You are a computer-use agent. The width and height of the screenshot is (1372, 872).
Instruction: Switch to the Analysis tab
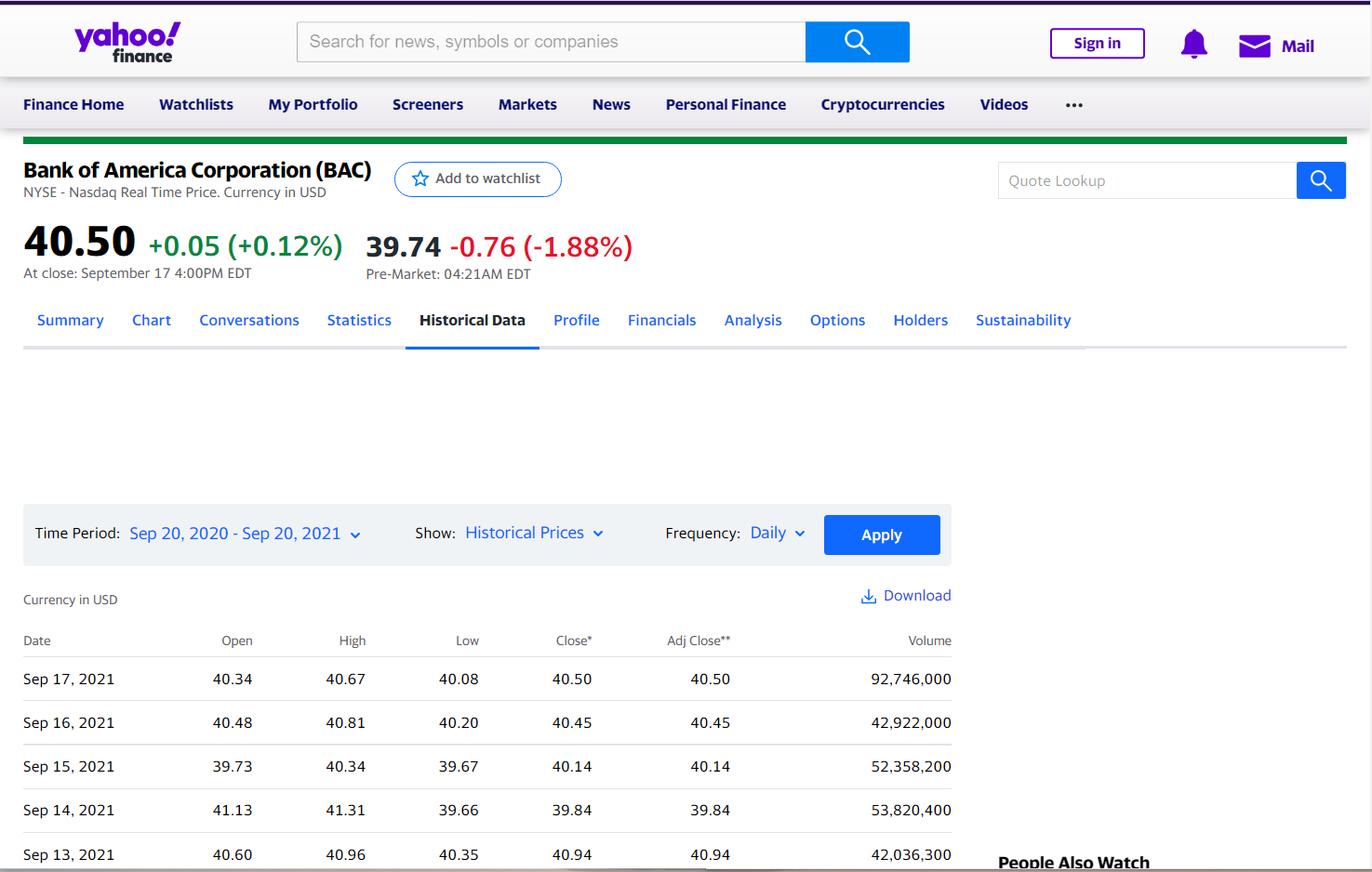(x=753, y=320)
